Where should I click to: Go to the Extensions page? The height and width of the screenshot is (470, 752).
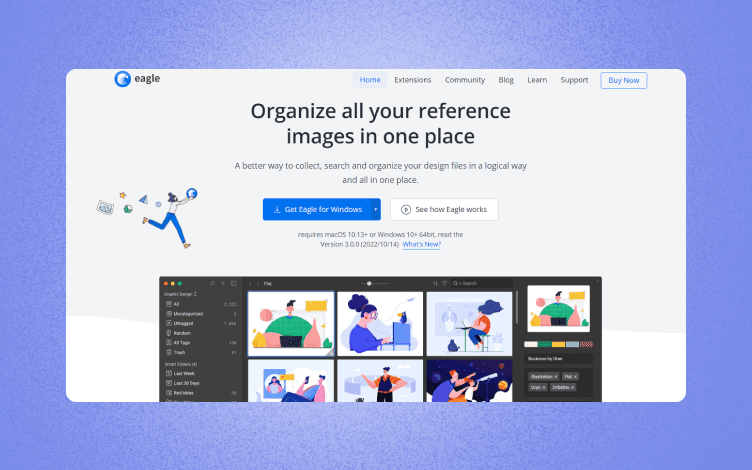[x=412, y=80]
